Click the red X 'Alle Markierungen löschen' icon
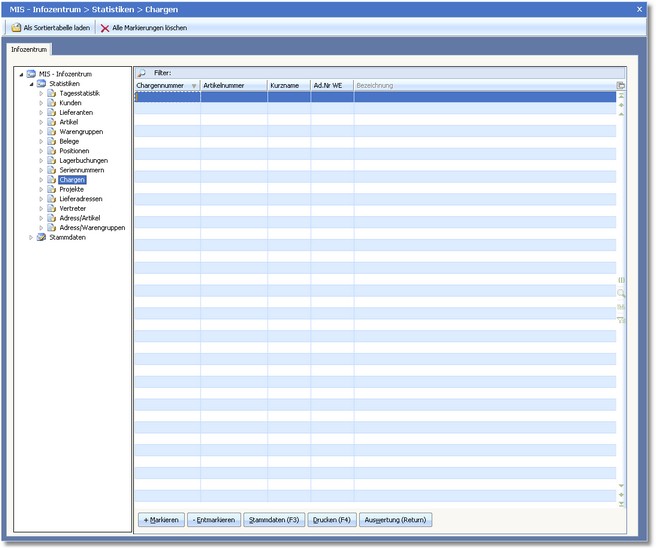 tap(105, 27)
